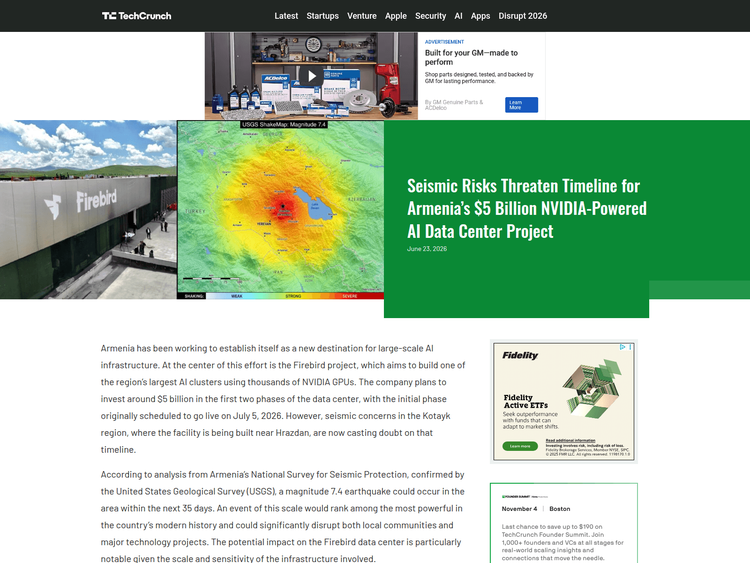The image size is (750, 563).
Task: Click the Founder Summit logo in promo card
Action: (525, 497)
